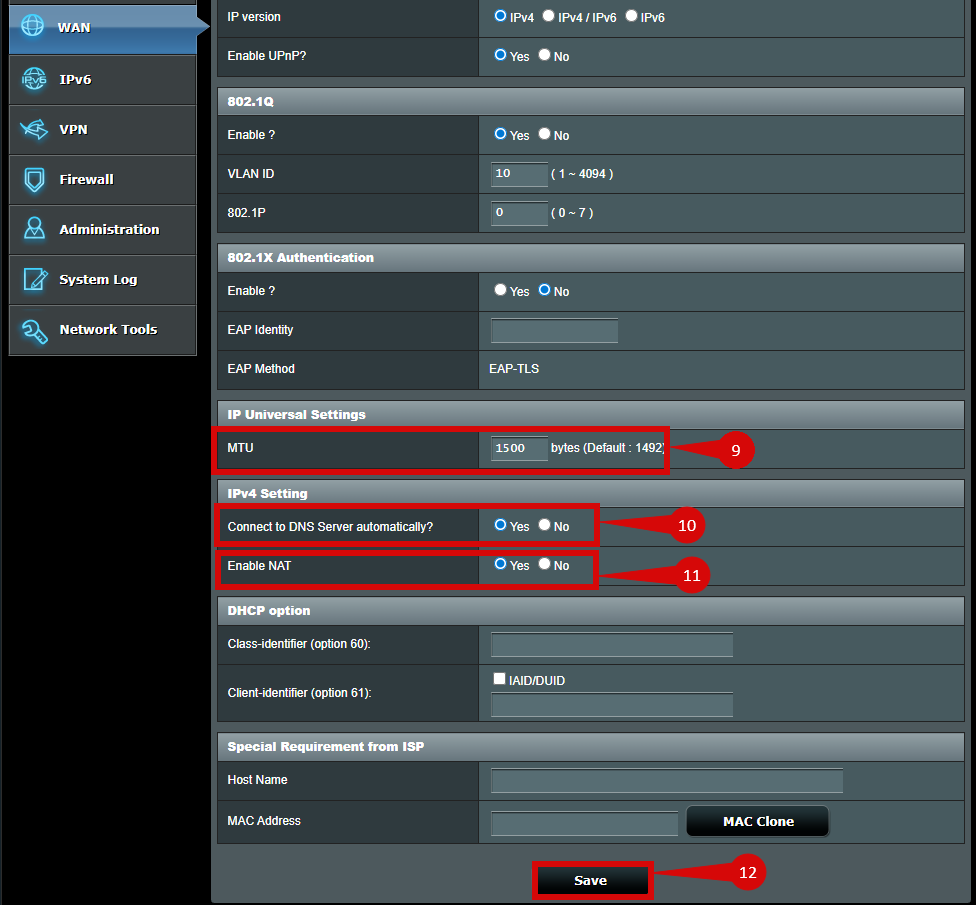Focus the MTU bytes field
The height and width of the screenshot is (905, 976).
pos(519,448)
